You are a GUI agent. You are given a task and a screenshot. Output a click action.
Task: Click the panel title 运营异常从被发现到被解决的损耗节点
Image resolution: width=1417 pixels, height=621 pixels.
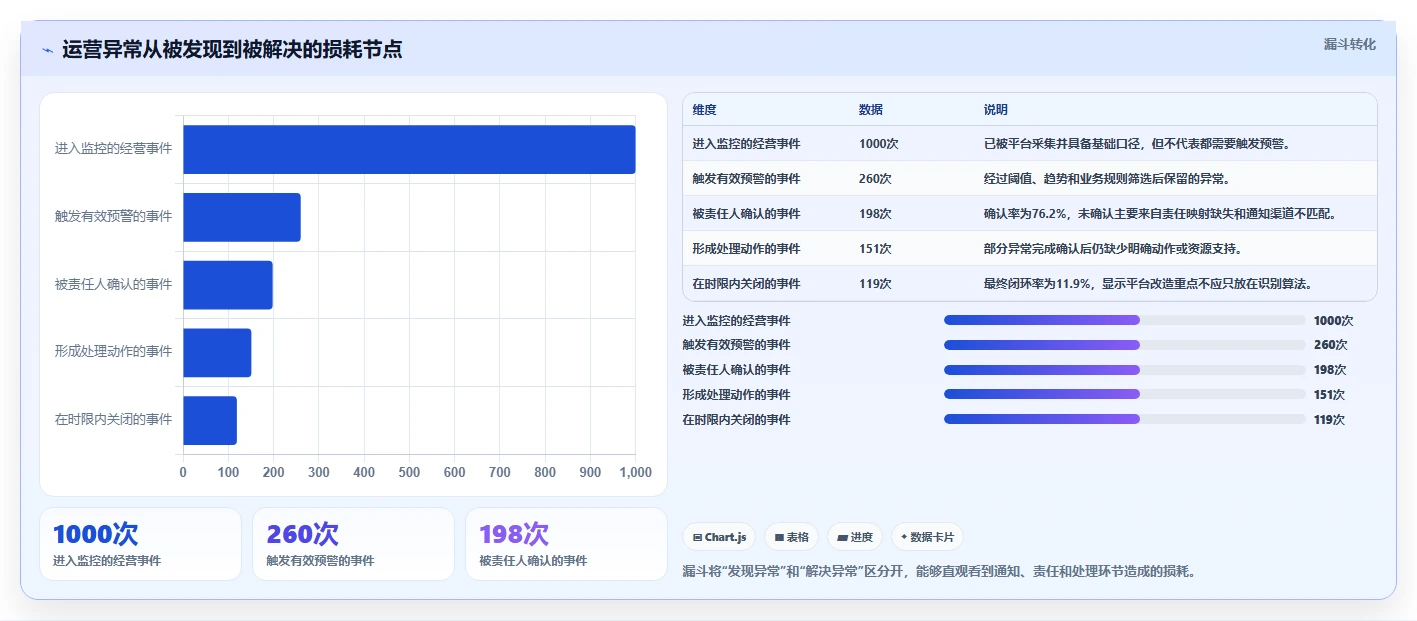(x=232, y=50)
